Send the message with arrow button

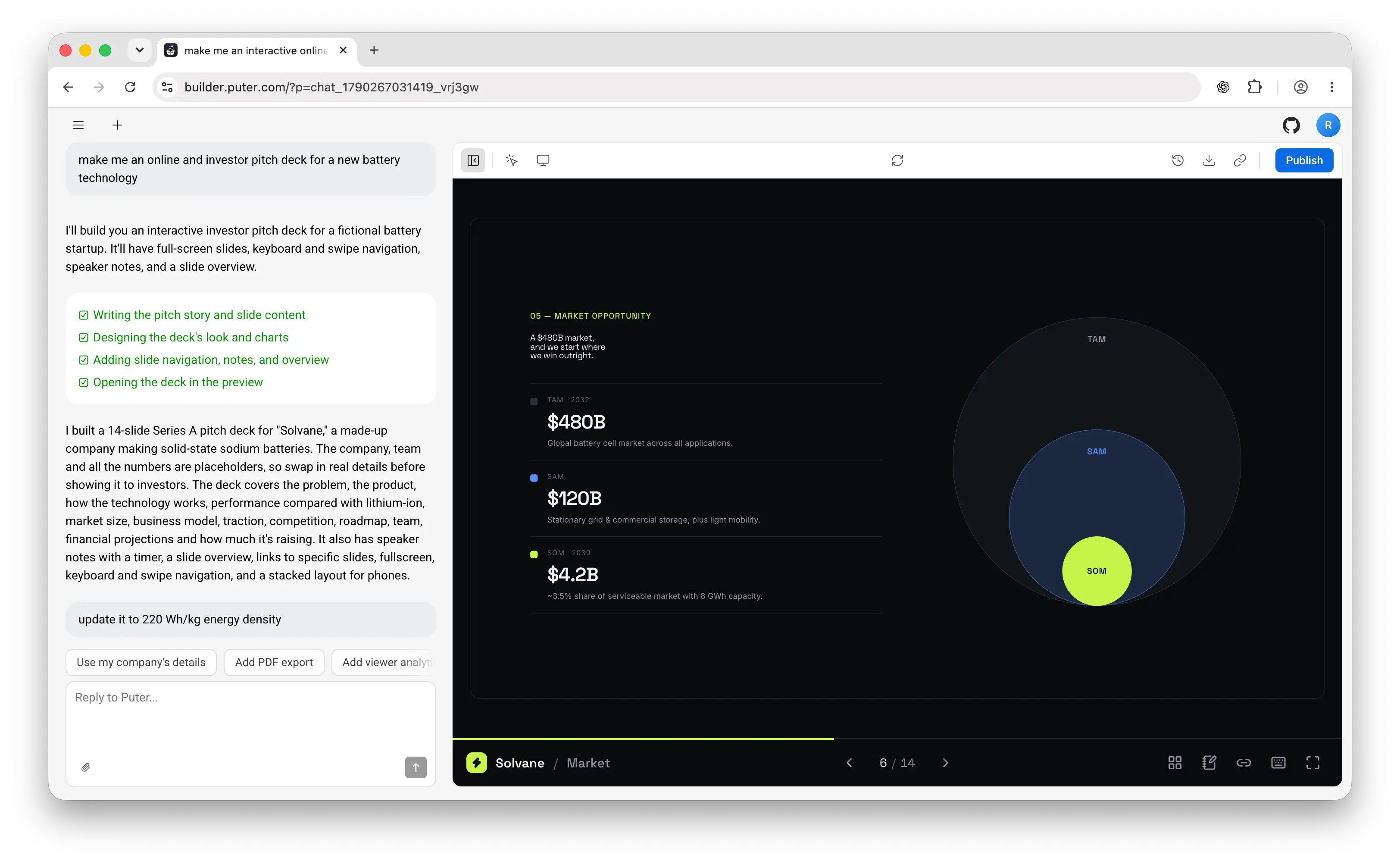tap(416, 767)
